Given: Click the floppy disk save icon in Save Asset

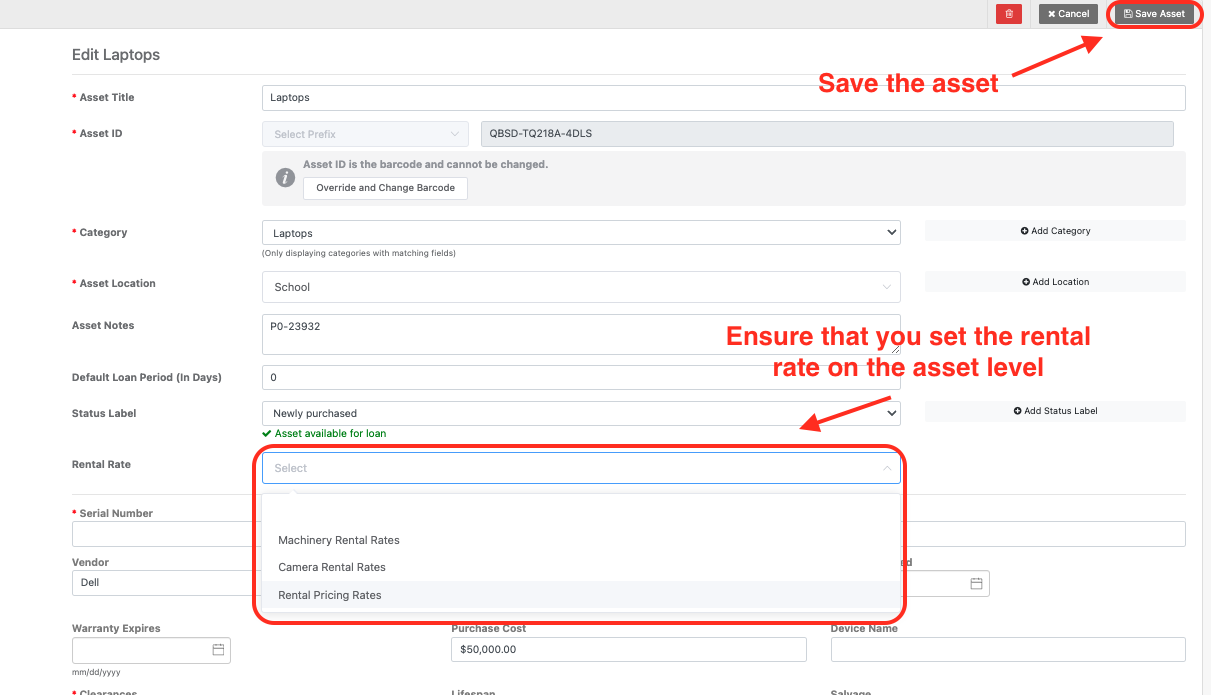Looking at the screenshot, I should (1127, 14).
